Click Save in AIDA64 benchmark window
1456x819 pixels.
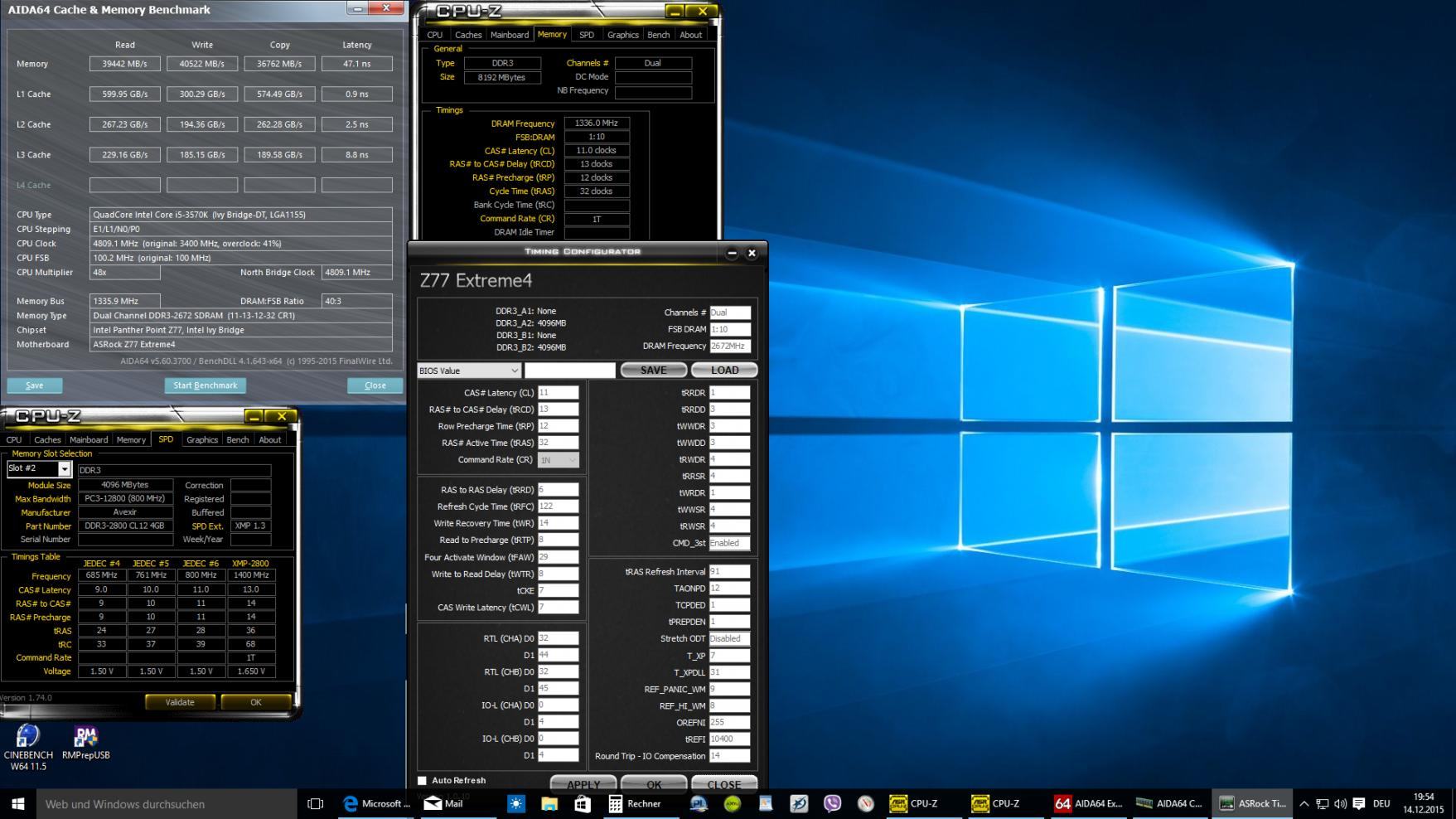click(35, 385)
